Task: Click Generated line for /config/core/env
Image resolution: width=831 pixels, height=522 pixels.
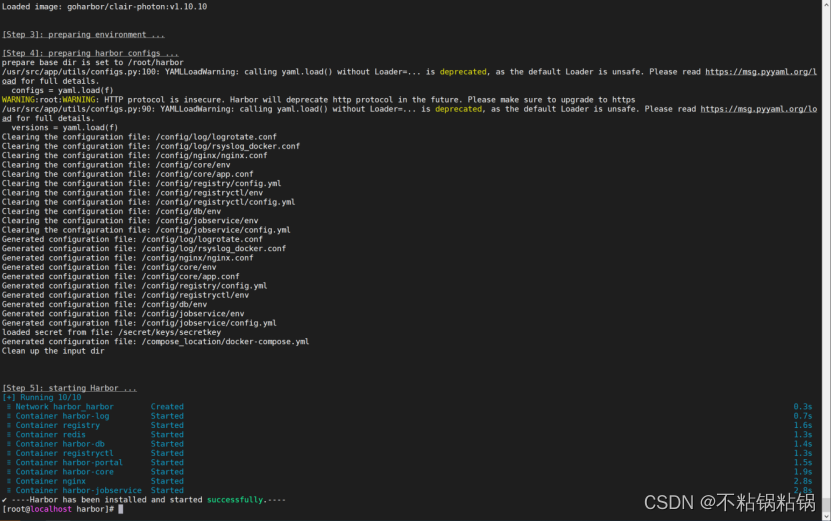Action: click(x=109, y=267)
